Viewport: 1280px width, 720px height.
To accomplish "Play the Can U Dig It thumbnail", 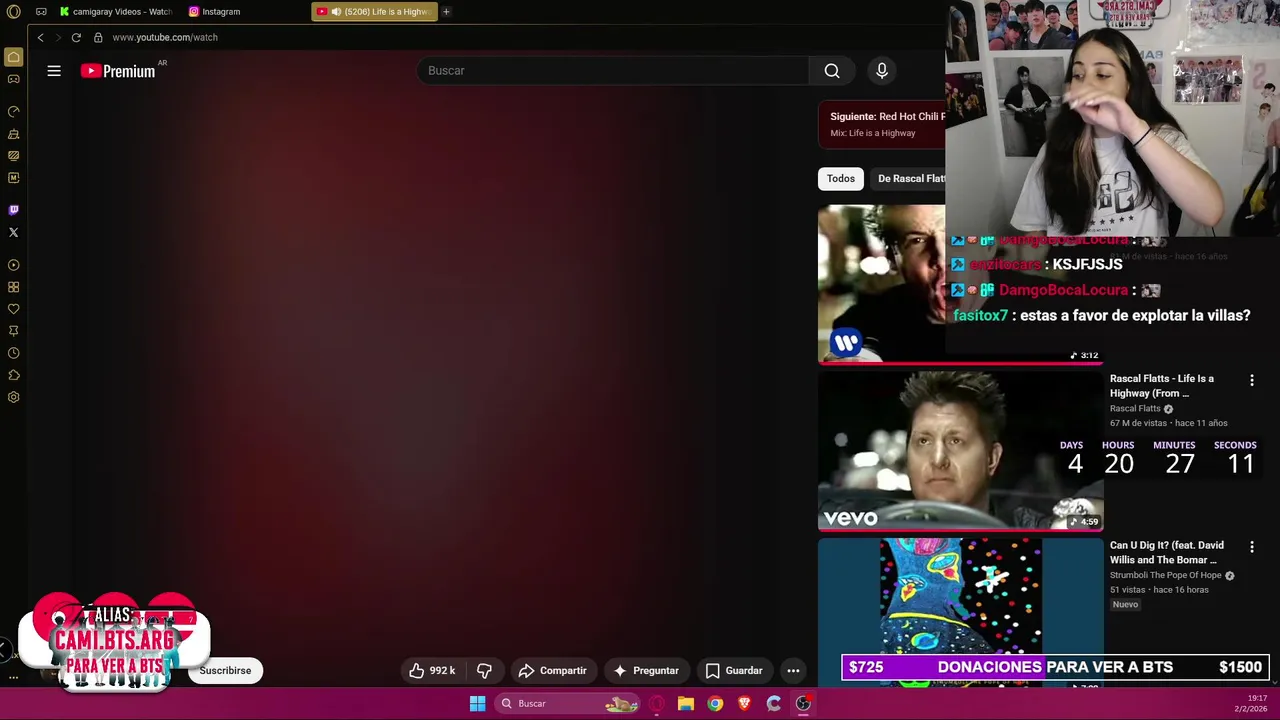I will [960, 612].
